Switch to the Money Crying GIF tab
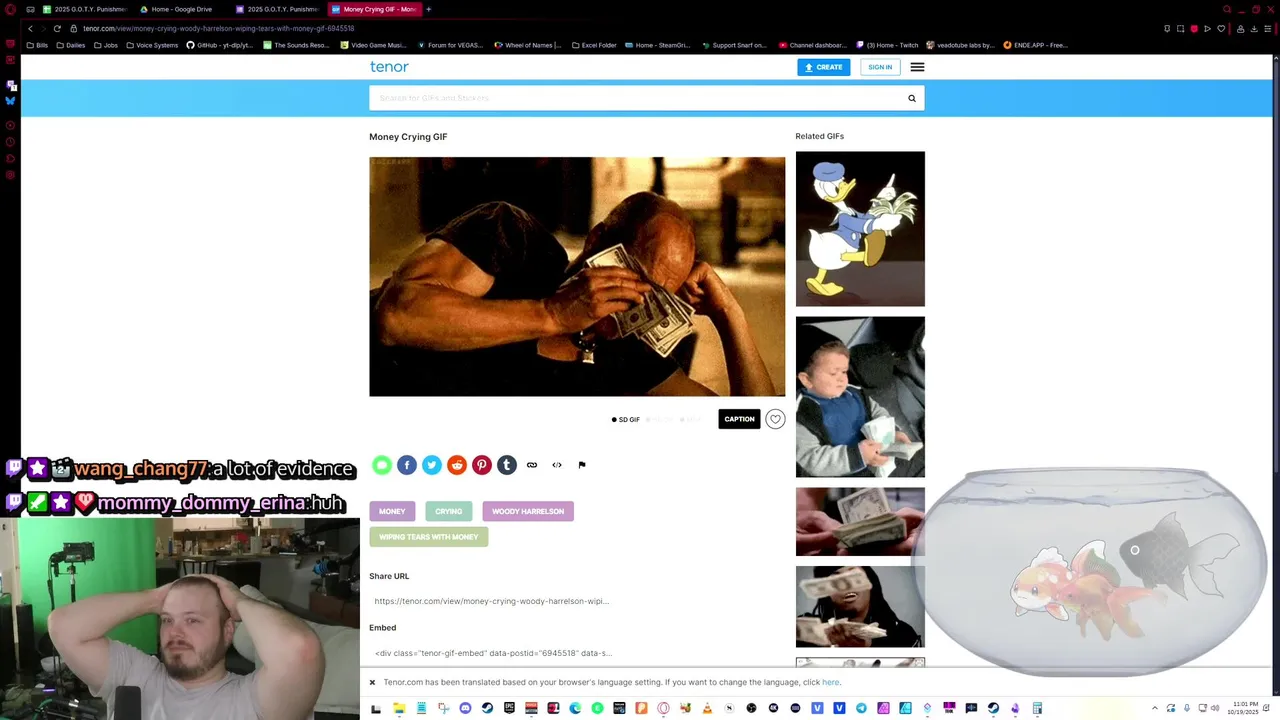The image size is (1280, 720). point(375,9)
